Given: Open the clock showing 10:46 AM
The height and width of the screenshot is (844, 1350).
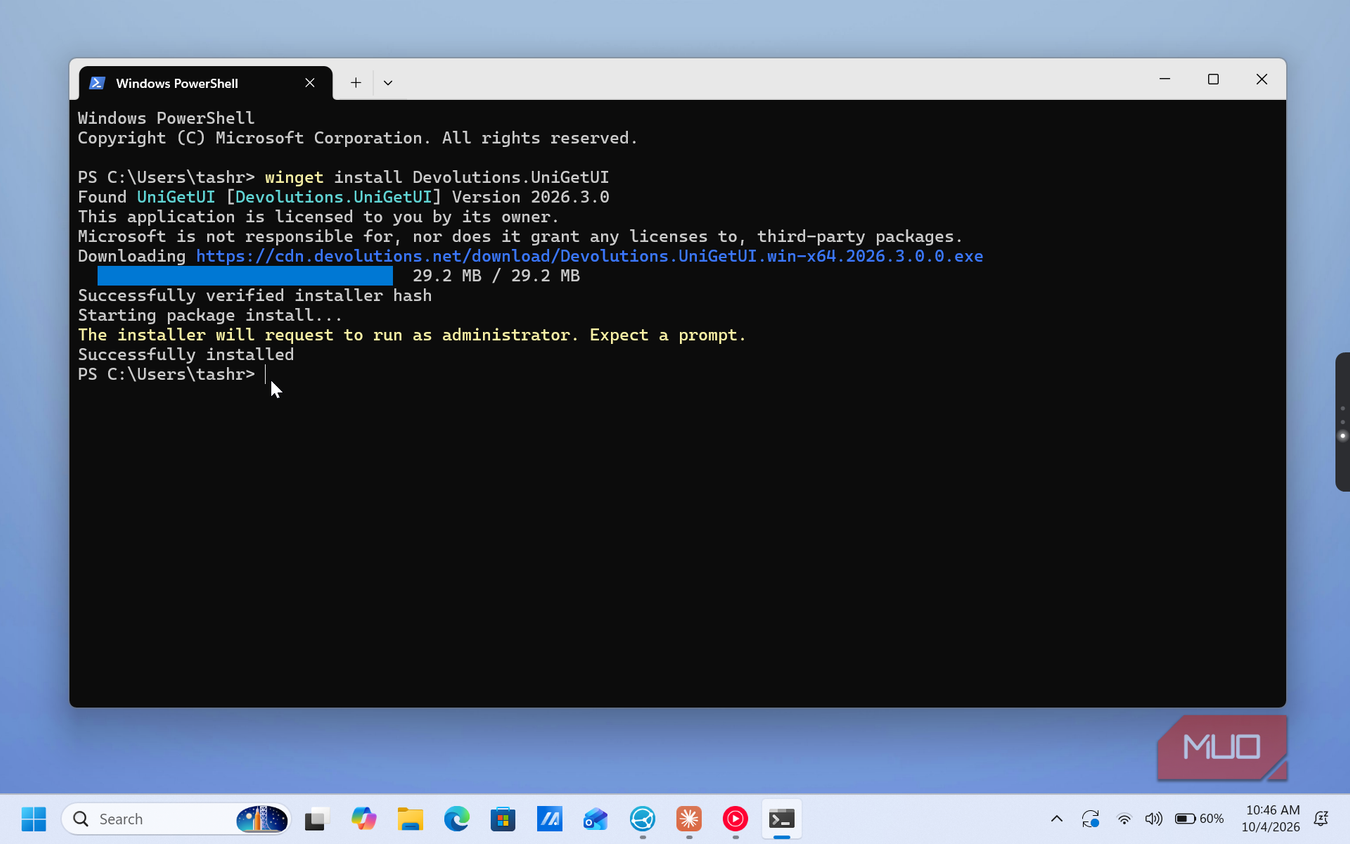Looking at the screenshot, I should tap(1271, 819).
